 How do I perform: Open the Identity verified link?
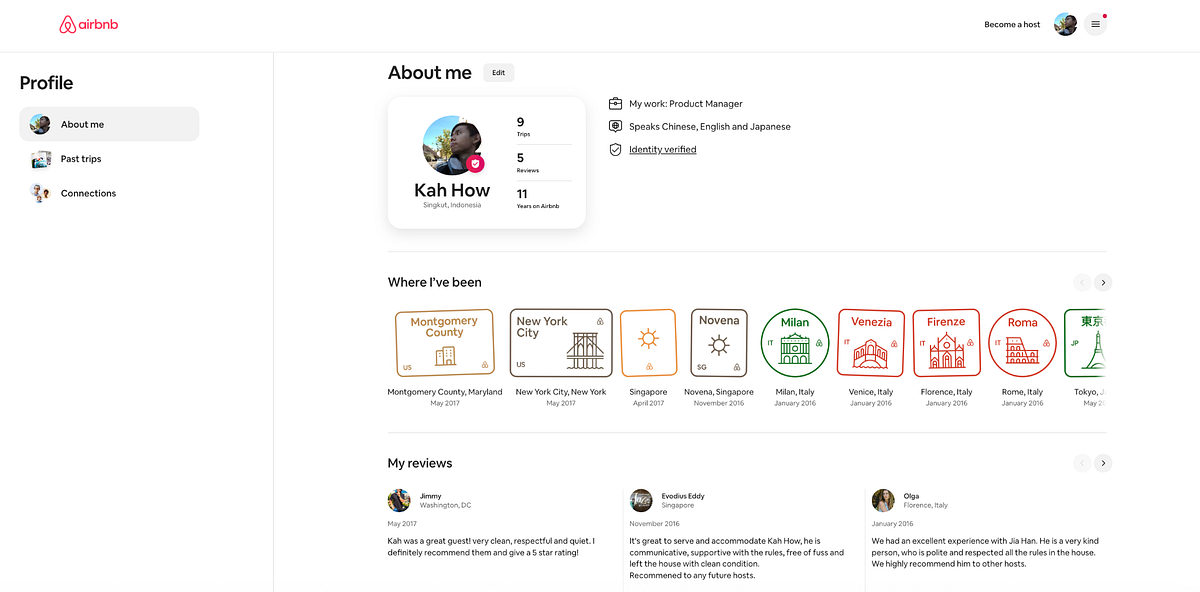pyautogui.click(x=662, y=150)
